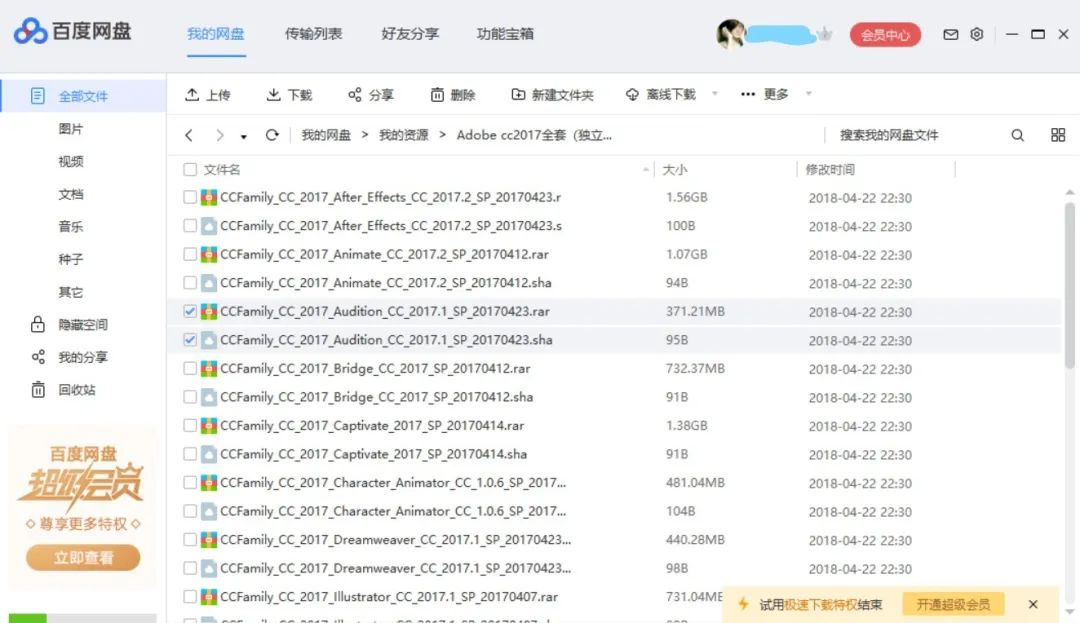Go to 我的资源 breadcrumb

point(404,136)
